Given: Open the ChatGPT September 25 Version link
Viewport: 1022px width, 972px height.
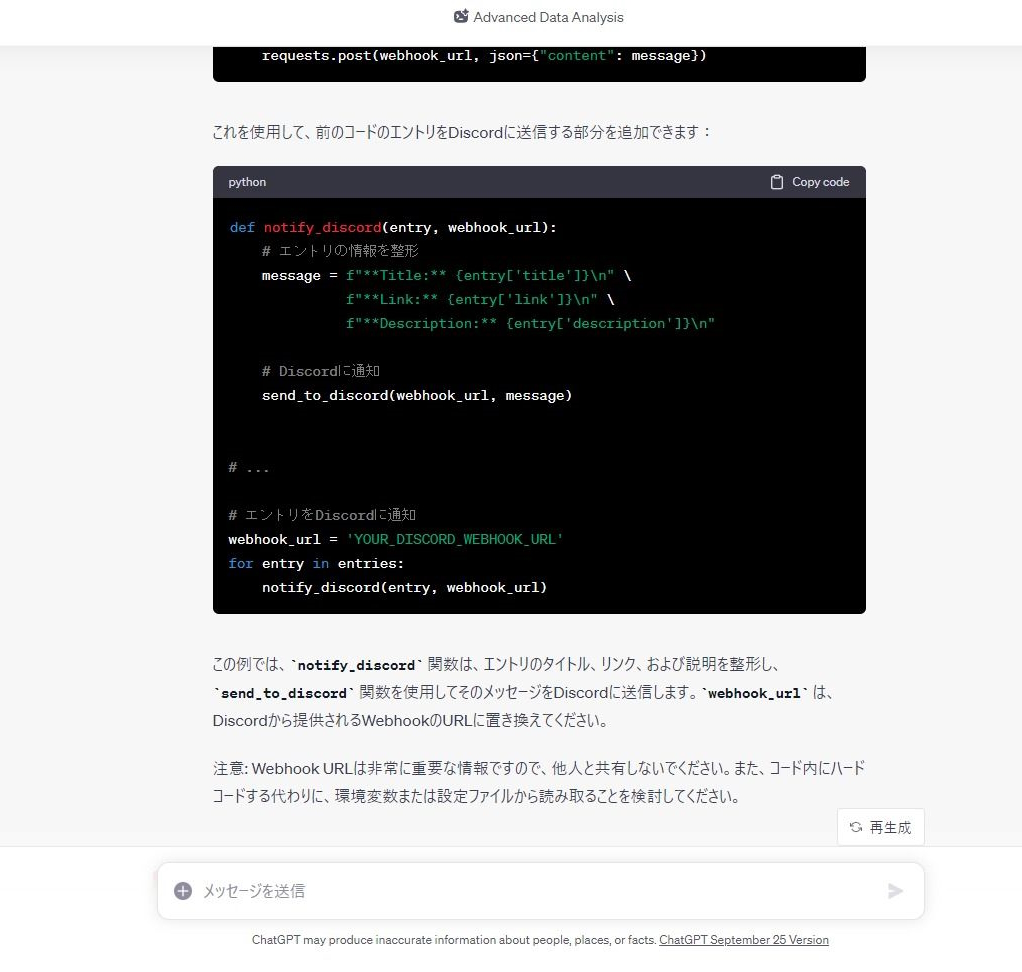Looking at the screenshot, I should pos(743,940).
